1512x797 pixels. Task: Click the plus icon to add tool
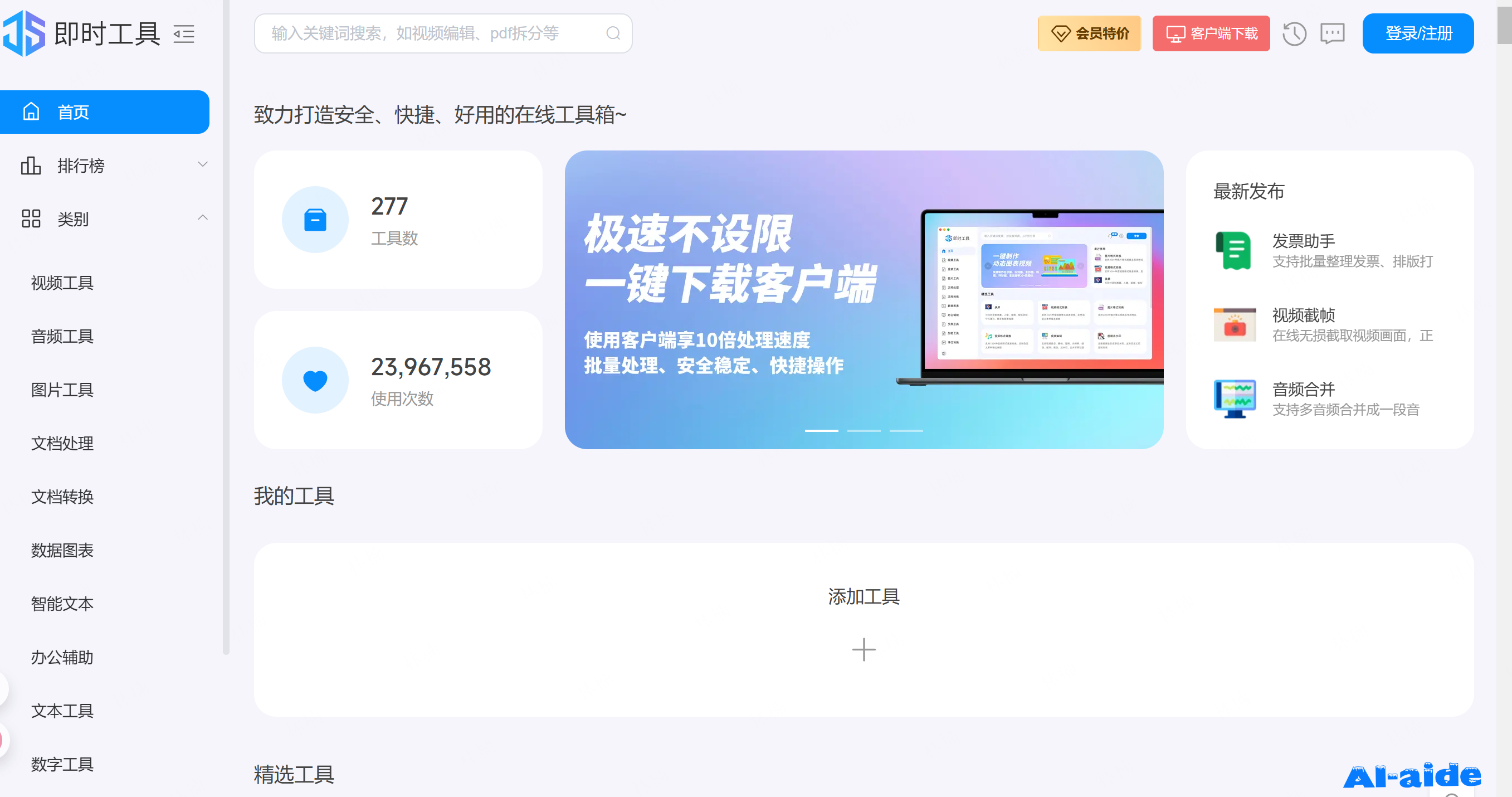coord(864,649)
